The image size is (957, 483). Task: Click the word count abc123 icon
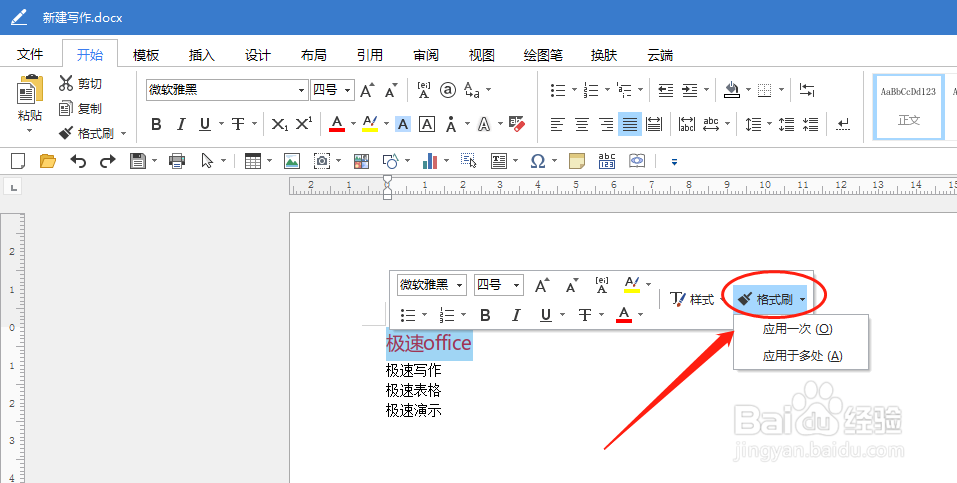607,161
